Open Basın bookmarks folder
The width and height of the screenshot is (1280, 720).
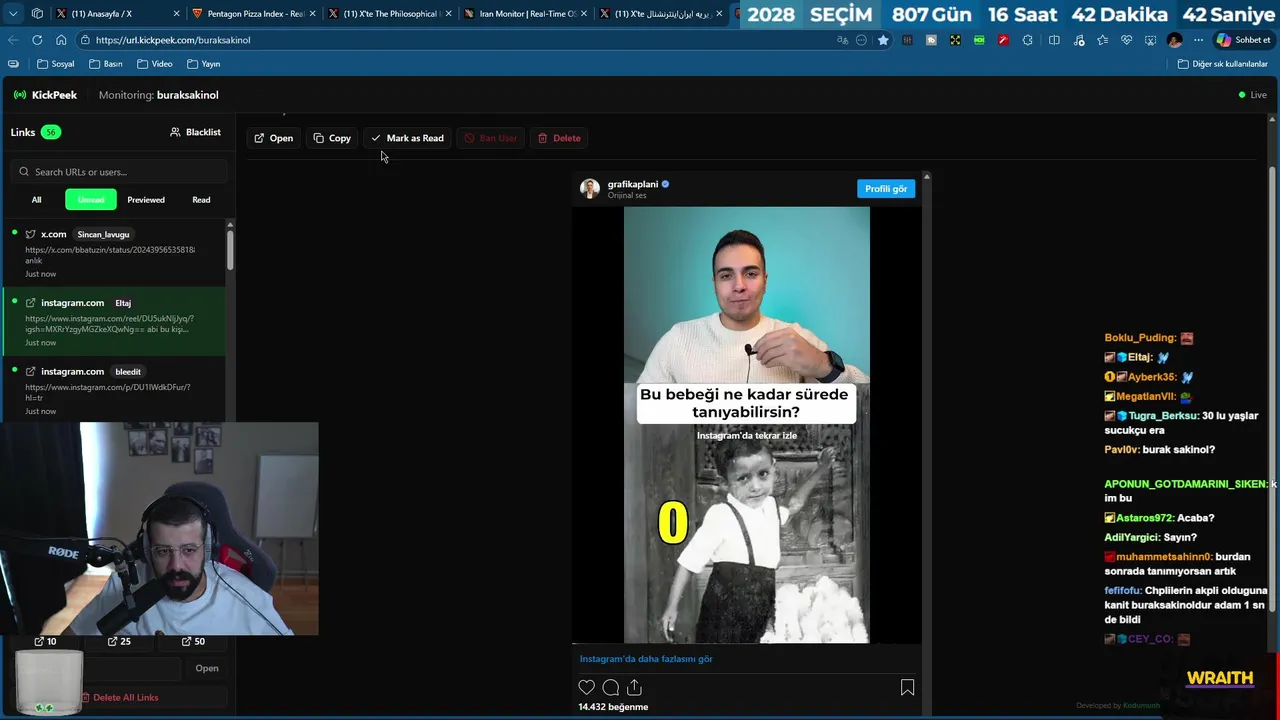tap(106, 64)
